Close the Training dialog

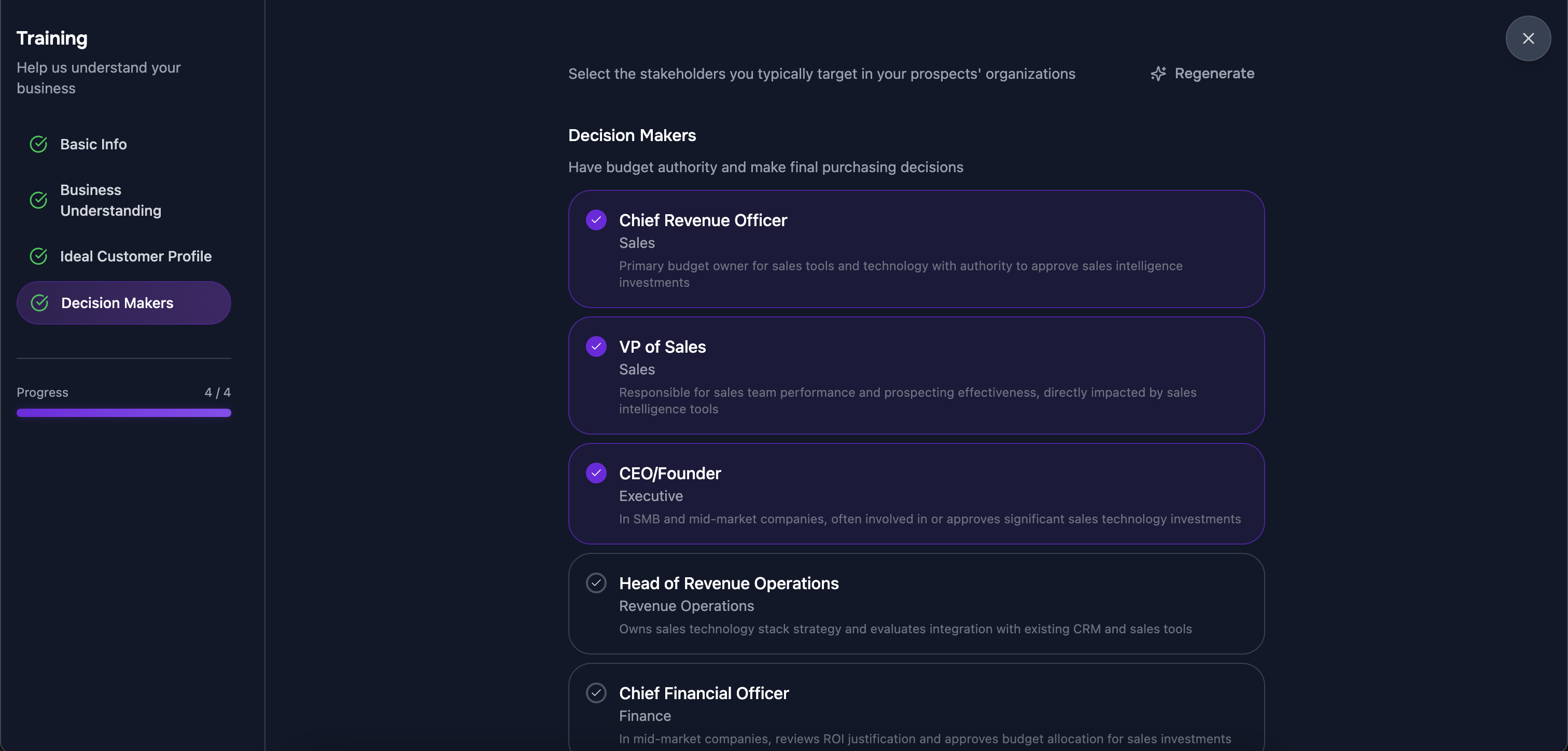tap(1528, 38)
